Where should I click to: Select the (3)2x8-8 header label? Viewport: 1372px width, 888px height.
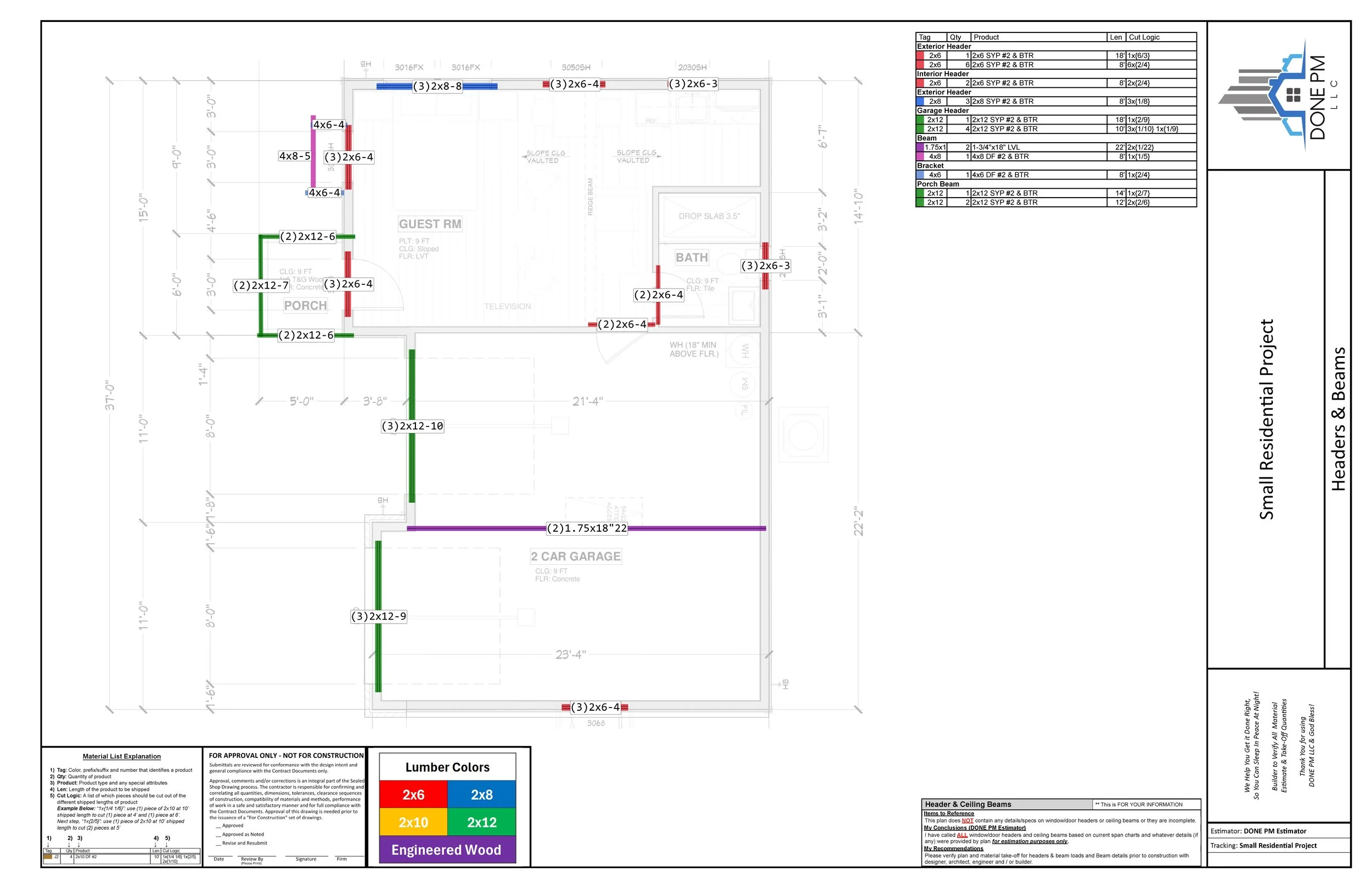click(437, 86)
